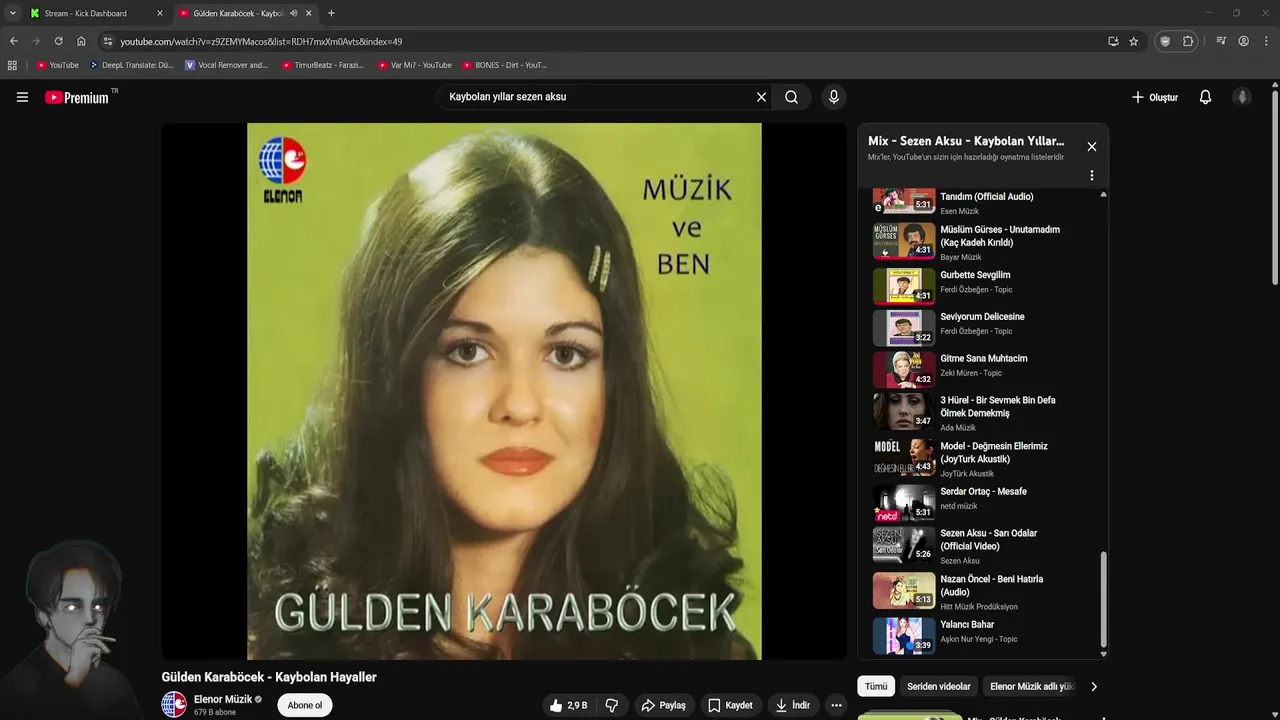Open browser extensions puzzle icon
The image size is (1280, 720).
click(x=1188, y=41)
